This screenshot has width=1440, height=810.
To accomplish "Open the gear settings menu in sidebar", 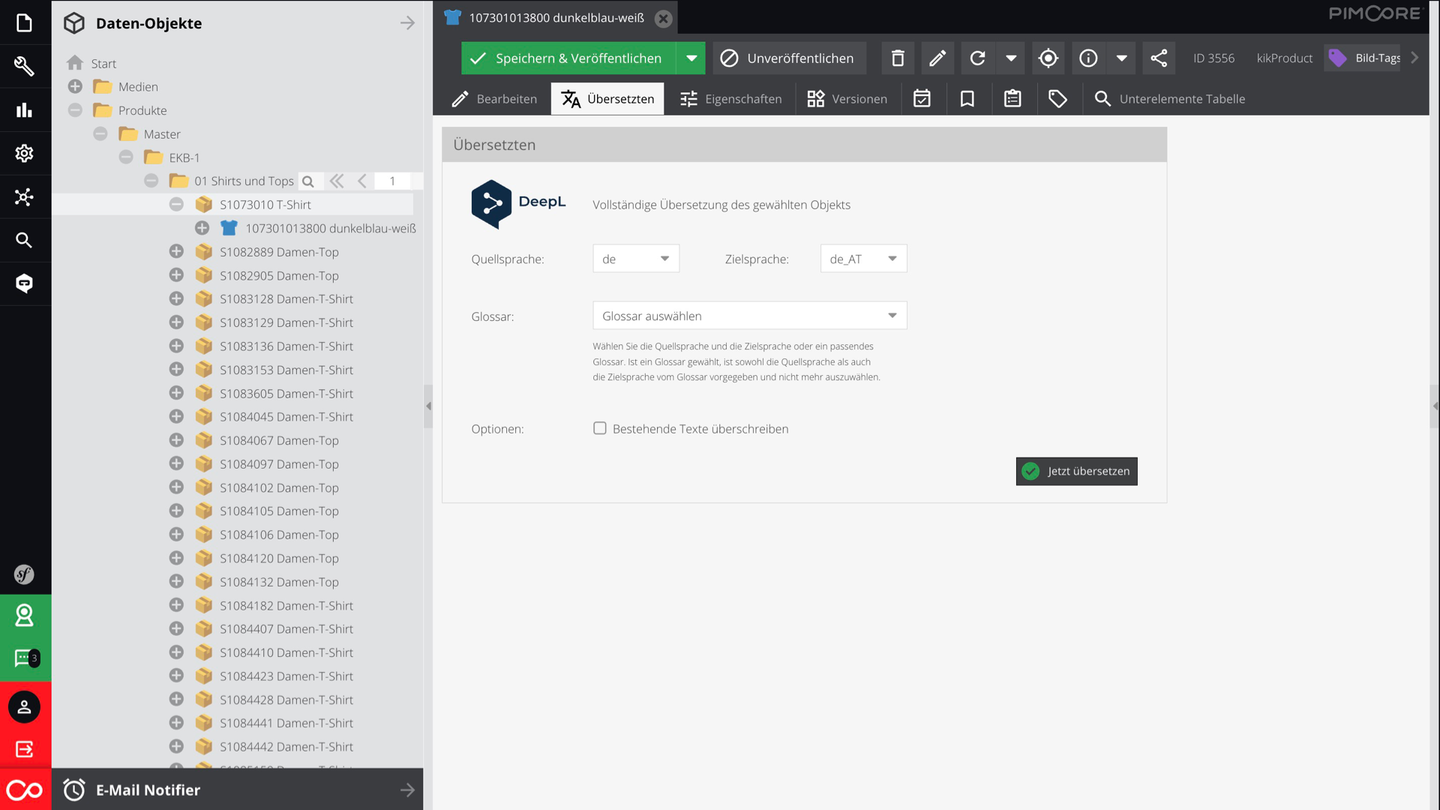I will point(24,153).
